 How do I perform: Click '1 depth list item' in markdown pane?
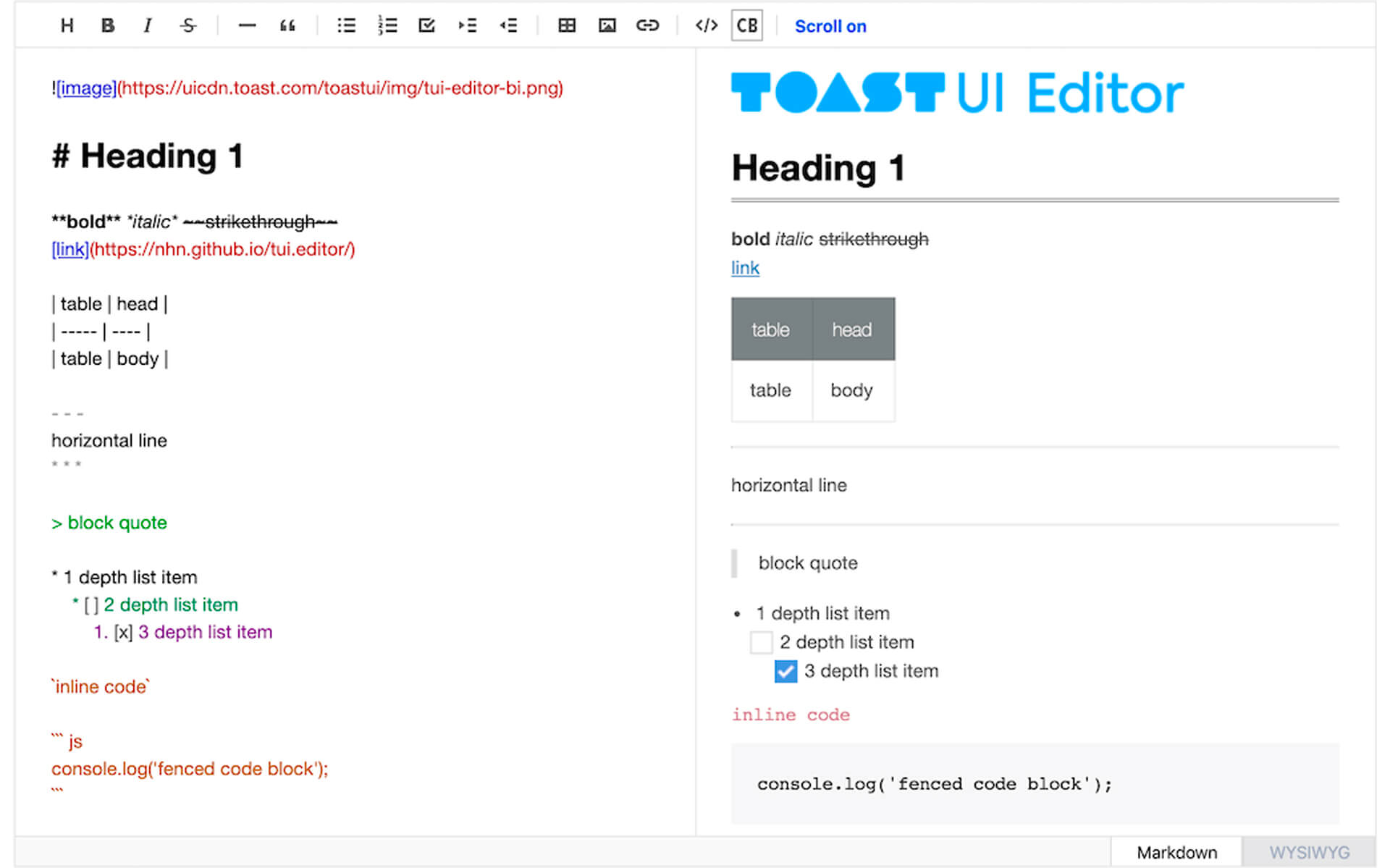[125, 577]
